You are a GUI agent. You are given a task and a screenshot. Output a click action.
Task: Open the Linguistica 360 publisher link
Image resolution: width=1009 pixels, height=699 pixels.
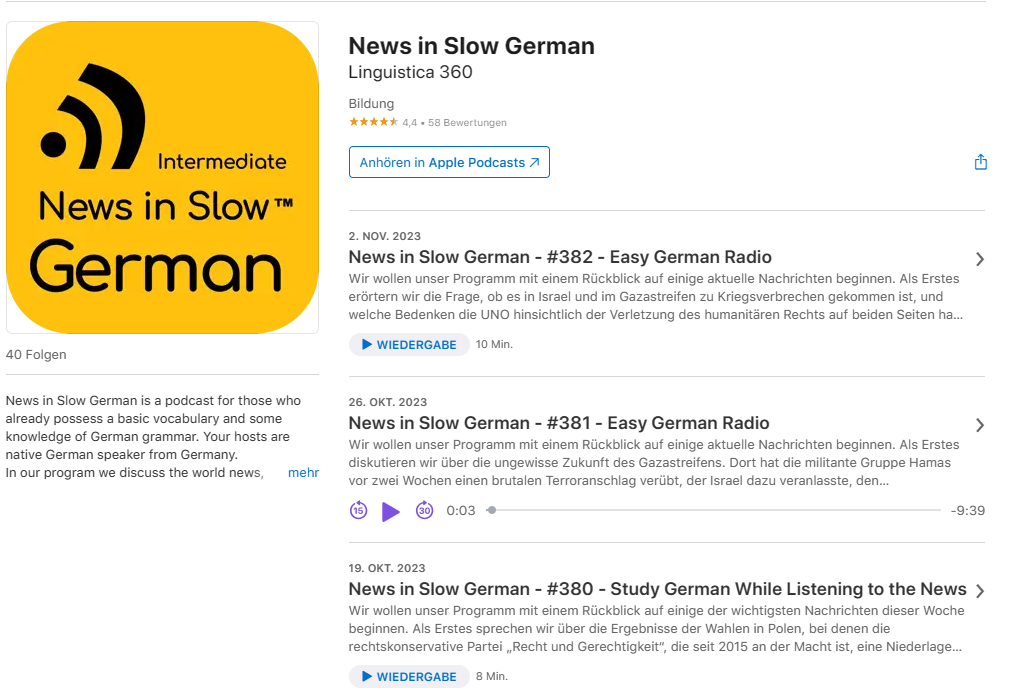pos(411,72)
